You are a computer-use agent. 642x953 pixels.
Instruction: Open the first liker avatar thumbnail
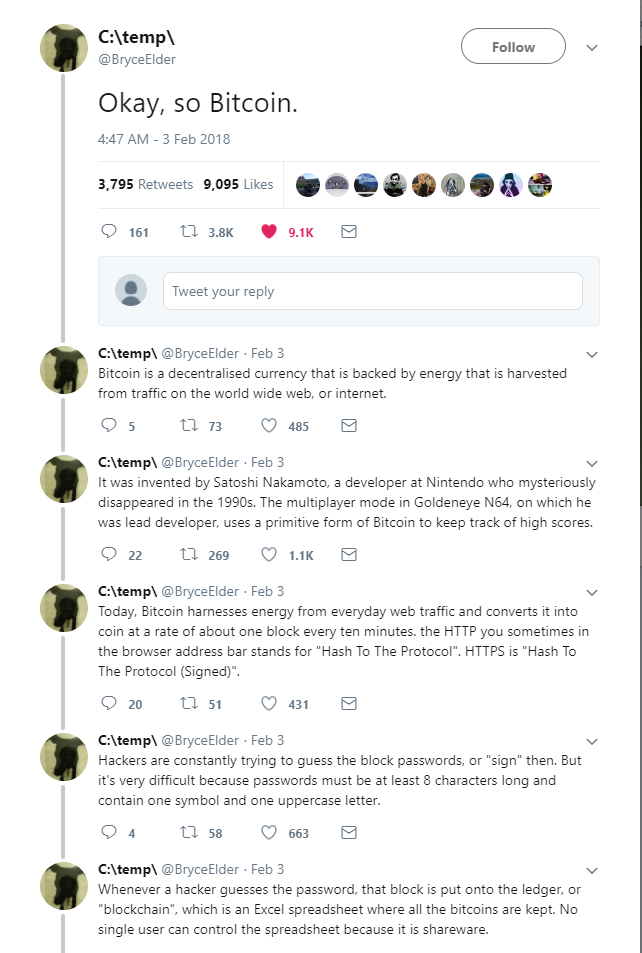coord(309,184)
